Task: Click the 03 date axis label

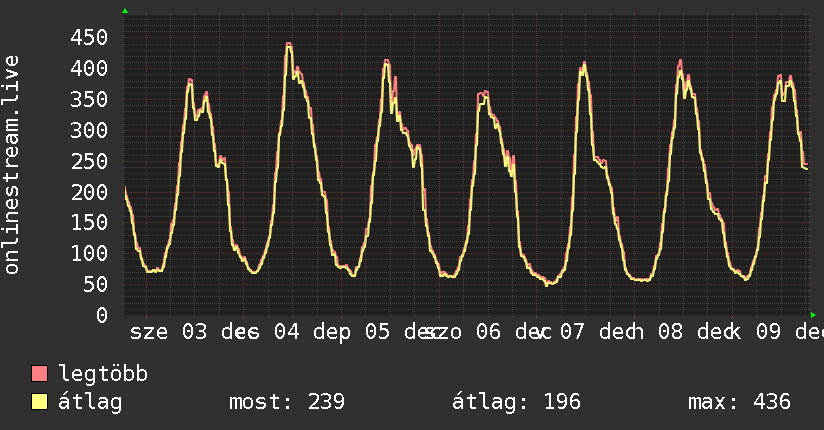Action: 194,332
